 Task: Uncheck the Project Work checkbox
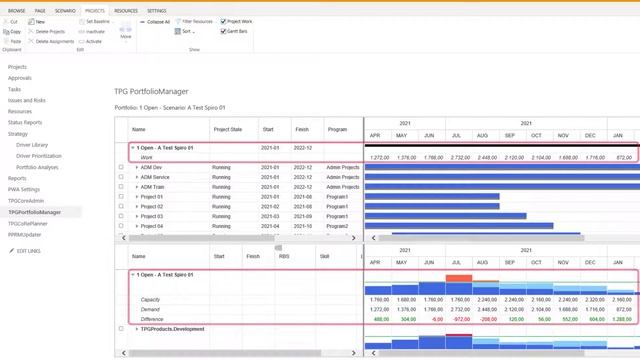(223, 21)
